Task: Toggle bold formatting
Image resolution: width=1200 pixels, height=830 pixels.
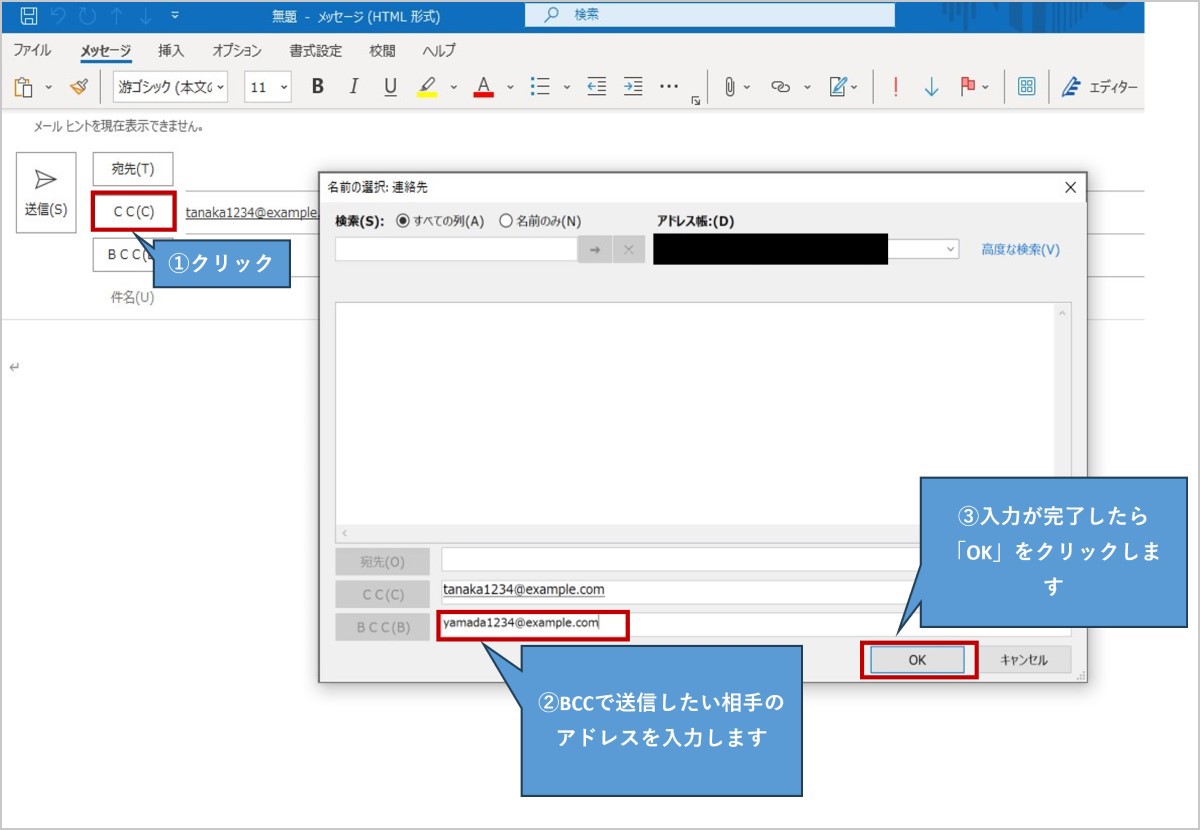Action: pyautogui.click(x=317, y=87)
